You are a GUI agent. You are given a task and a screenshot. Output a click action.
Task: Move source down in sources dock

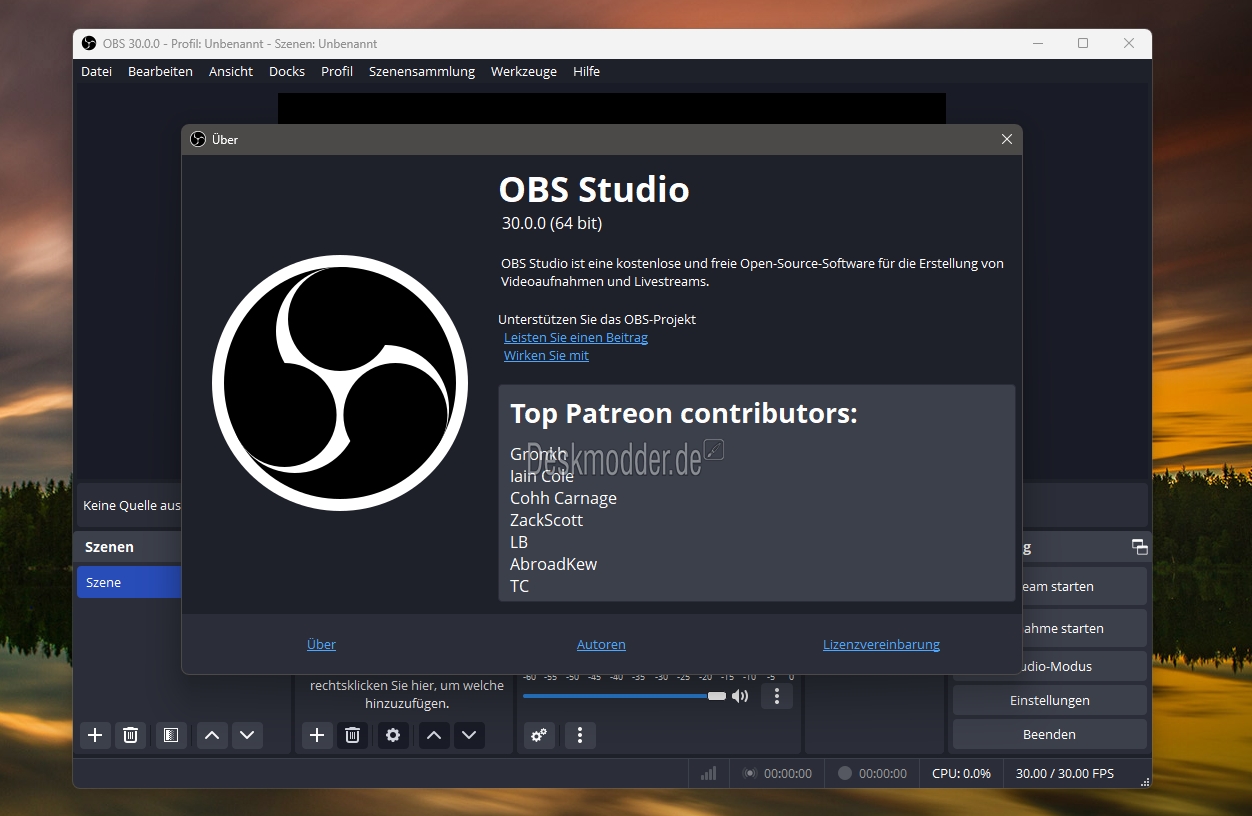[469, 735]
